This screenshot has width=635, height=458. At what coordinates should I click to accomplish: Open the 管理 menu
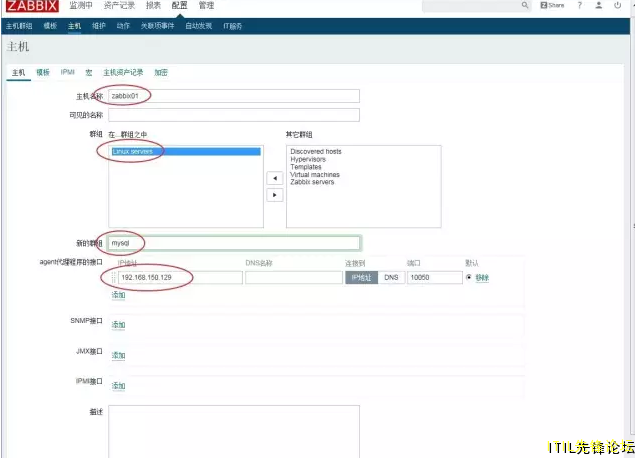click(206, 6)
